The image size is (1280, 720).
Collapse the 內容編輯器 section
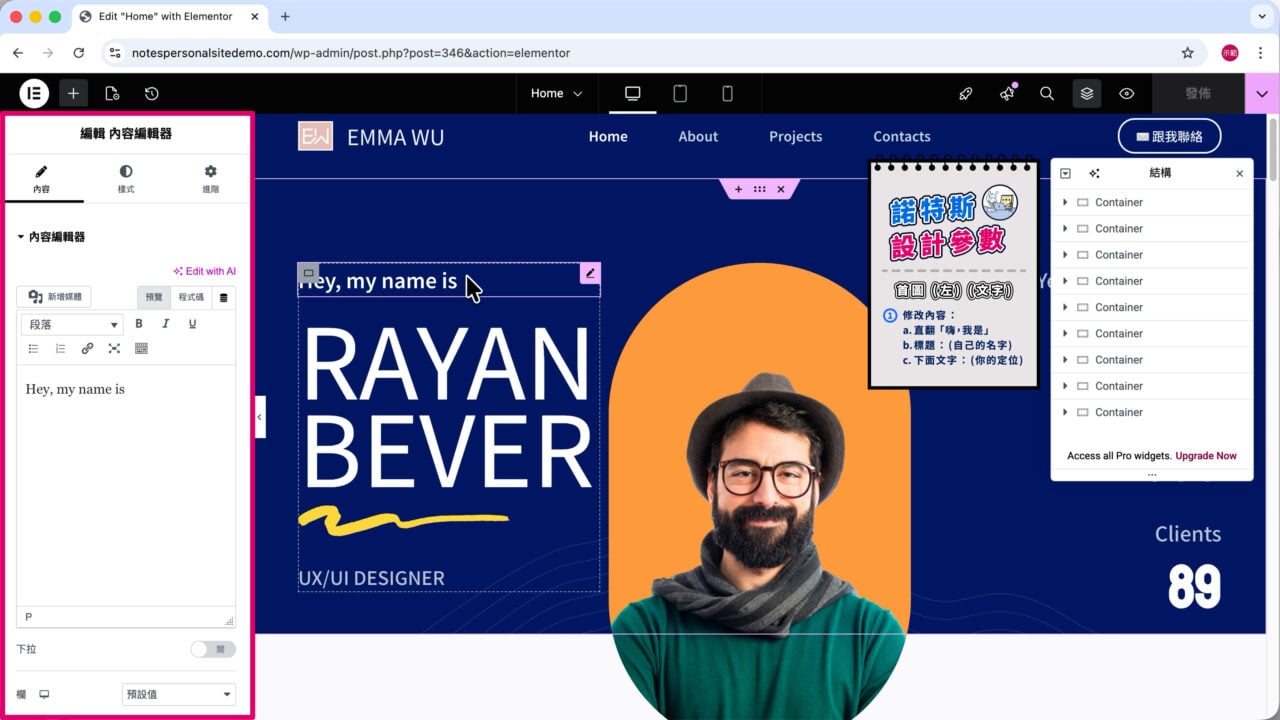(51, 237)
